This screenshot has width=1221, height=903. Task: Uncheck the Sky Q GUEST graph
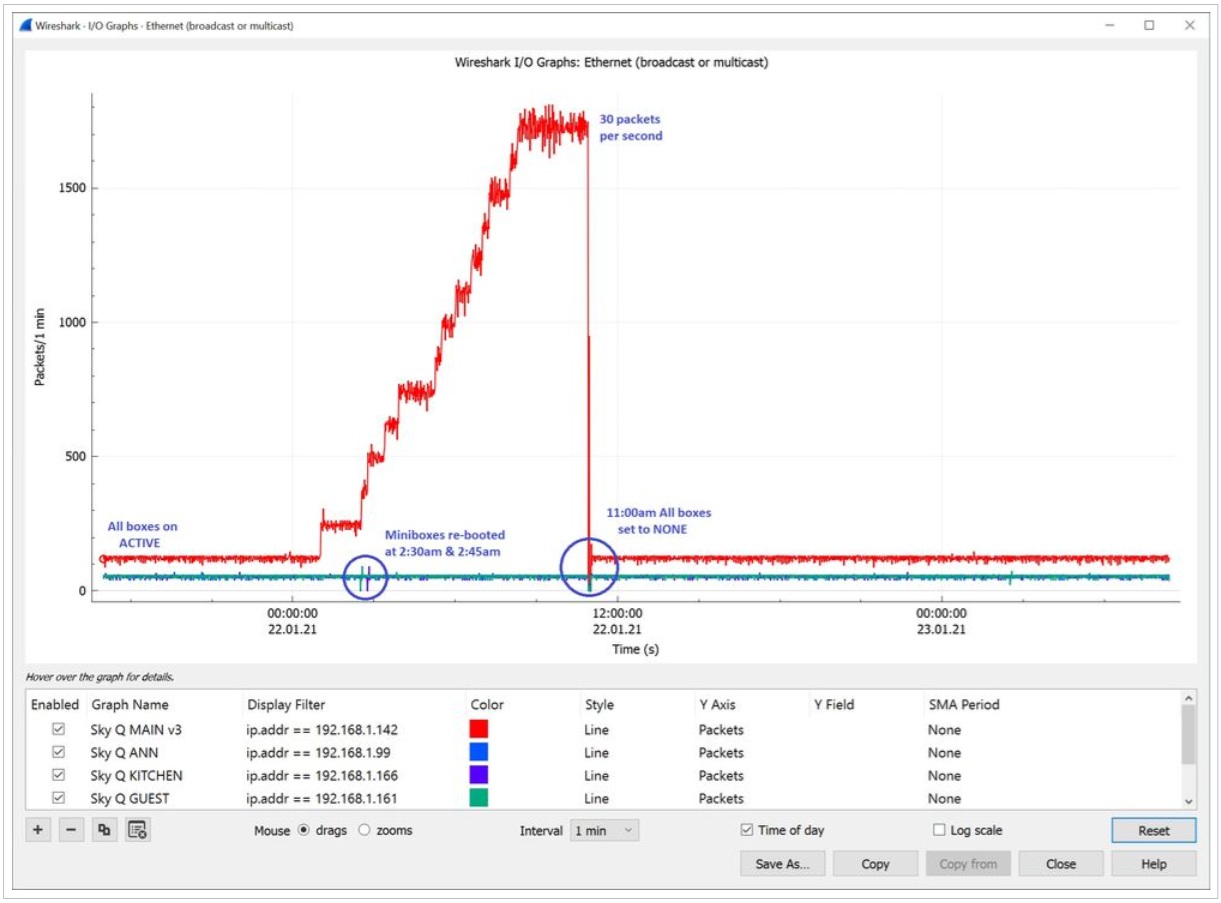(60, 798)
